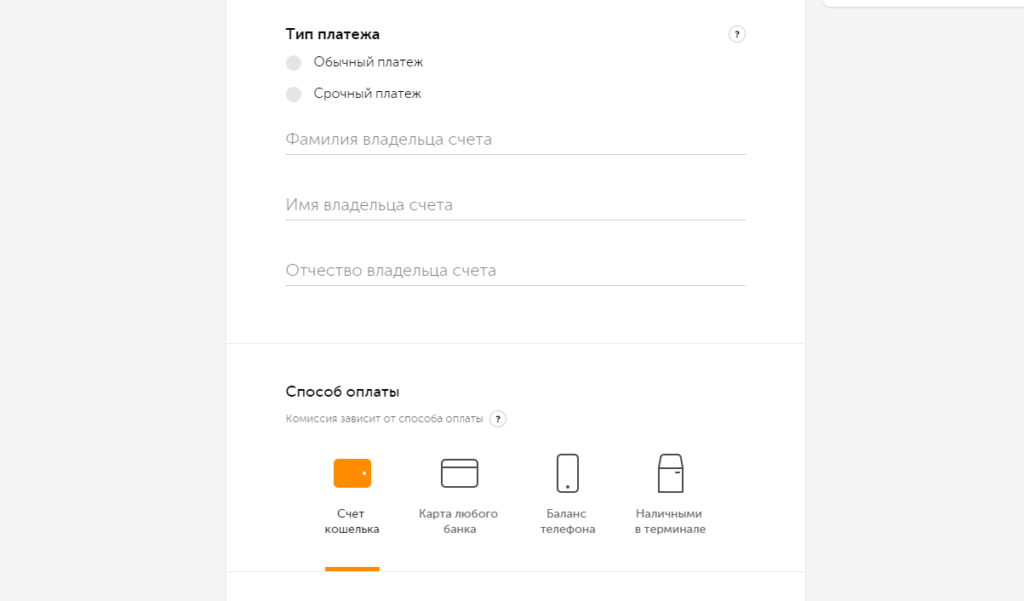Screen dimensions: 1024x601
Task: Select the Обычный платеж radio button
Action: pos(293,63)
